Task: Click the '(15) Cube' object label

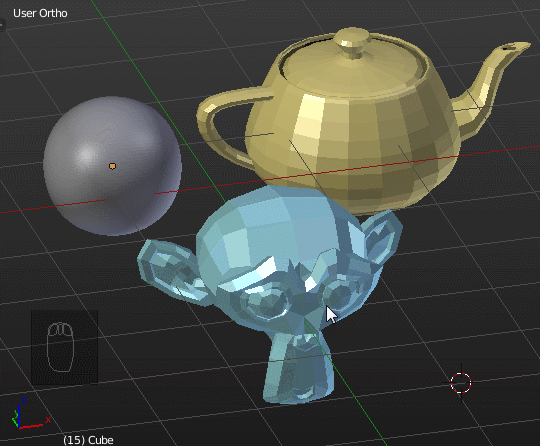Action: coord(89,440)
